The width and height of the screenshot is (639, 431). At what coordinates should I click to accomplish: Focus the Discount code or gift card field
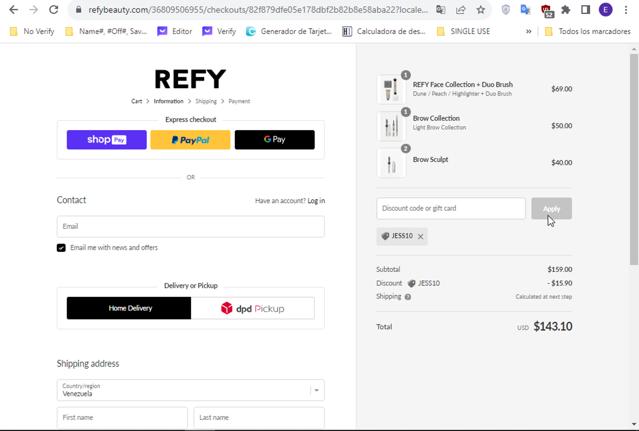pyautogui.click(x=451, y=208)
